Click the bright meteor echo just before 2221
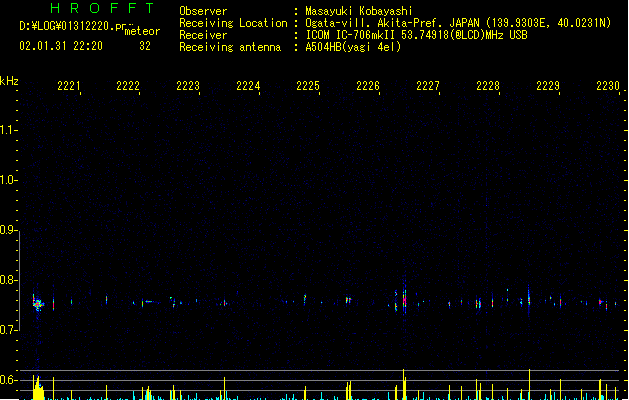The width and height of the screenshot is (629, 400). [x=38, y=305]
